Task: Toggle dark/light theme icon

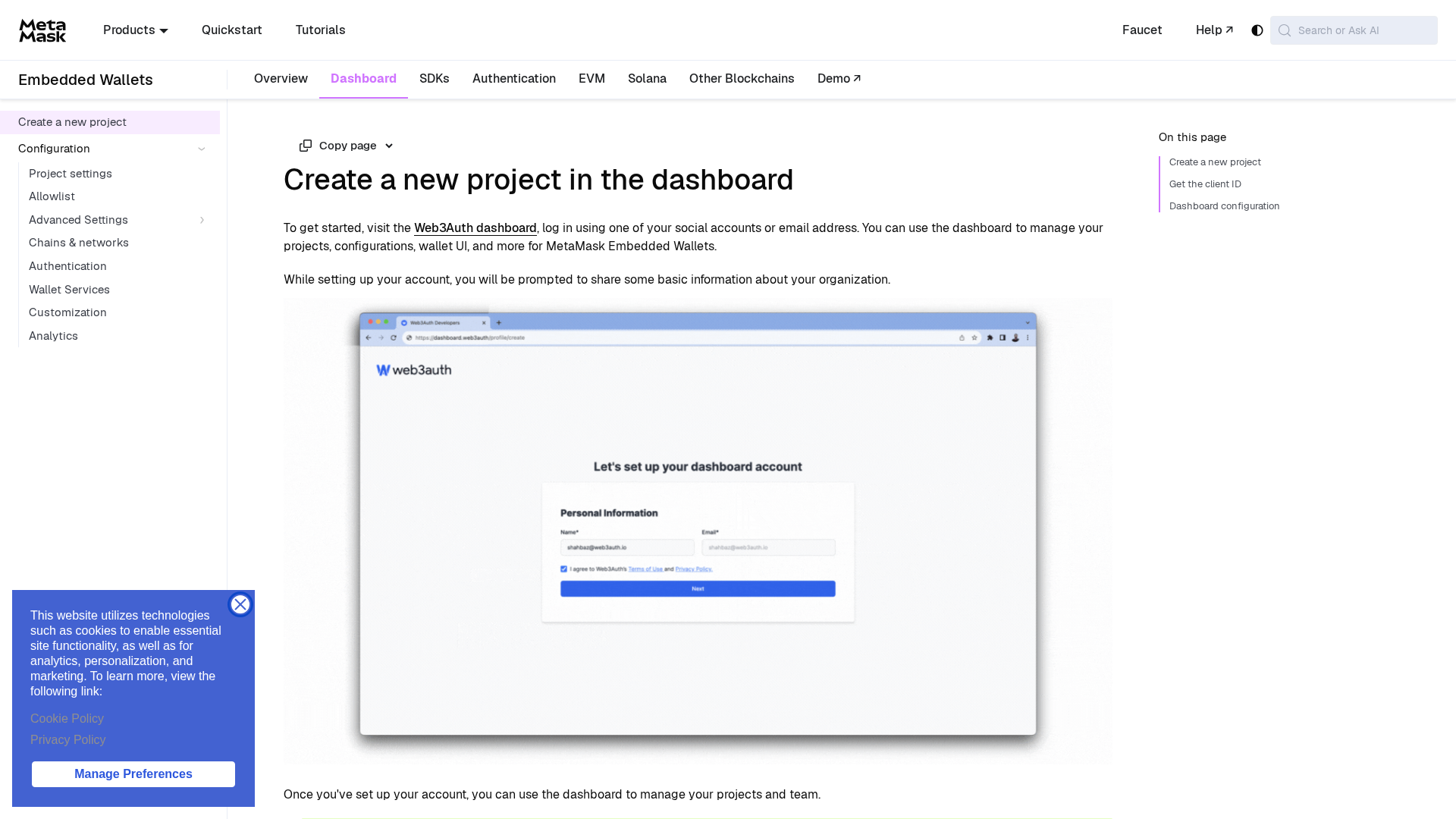Action: pos(1257,30)
